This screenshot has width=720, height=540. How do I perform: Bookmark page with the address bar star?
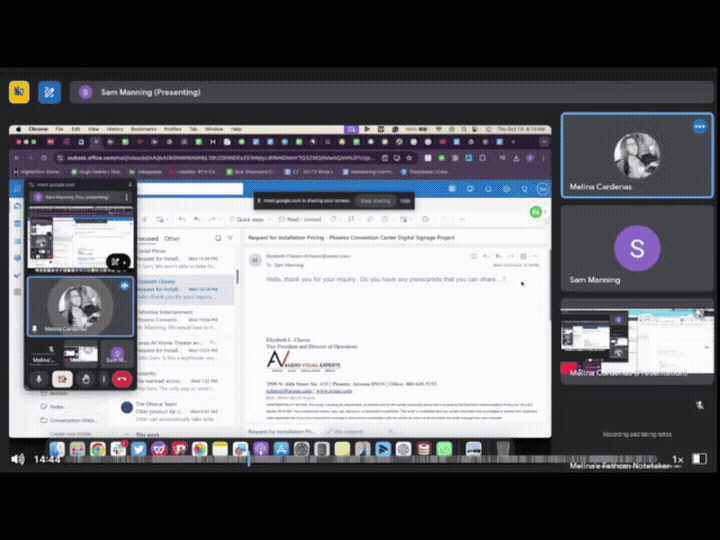(x=409, y=158)
